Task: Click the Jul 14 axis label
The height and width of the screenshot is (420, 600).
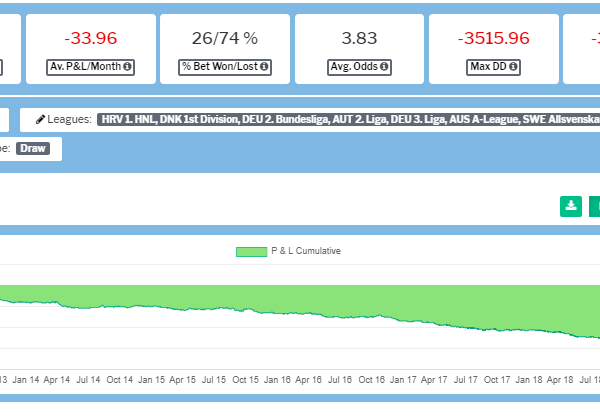Action: [x=88, y=380]
